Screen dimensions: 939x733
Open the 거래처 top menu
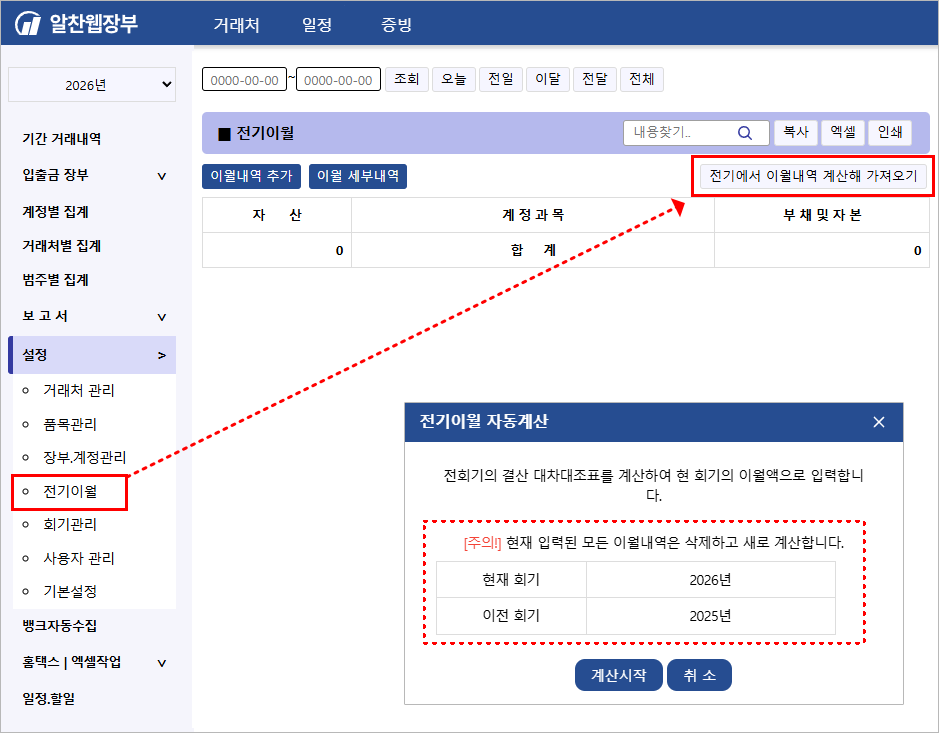click(237, 25)
